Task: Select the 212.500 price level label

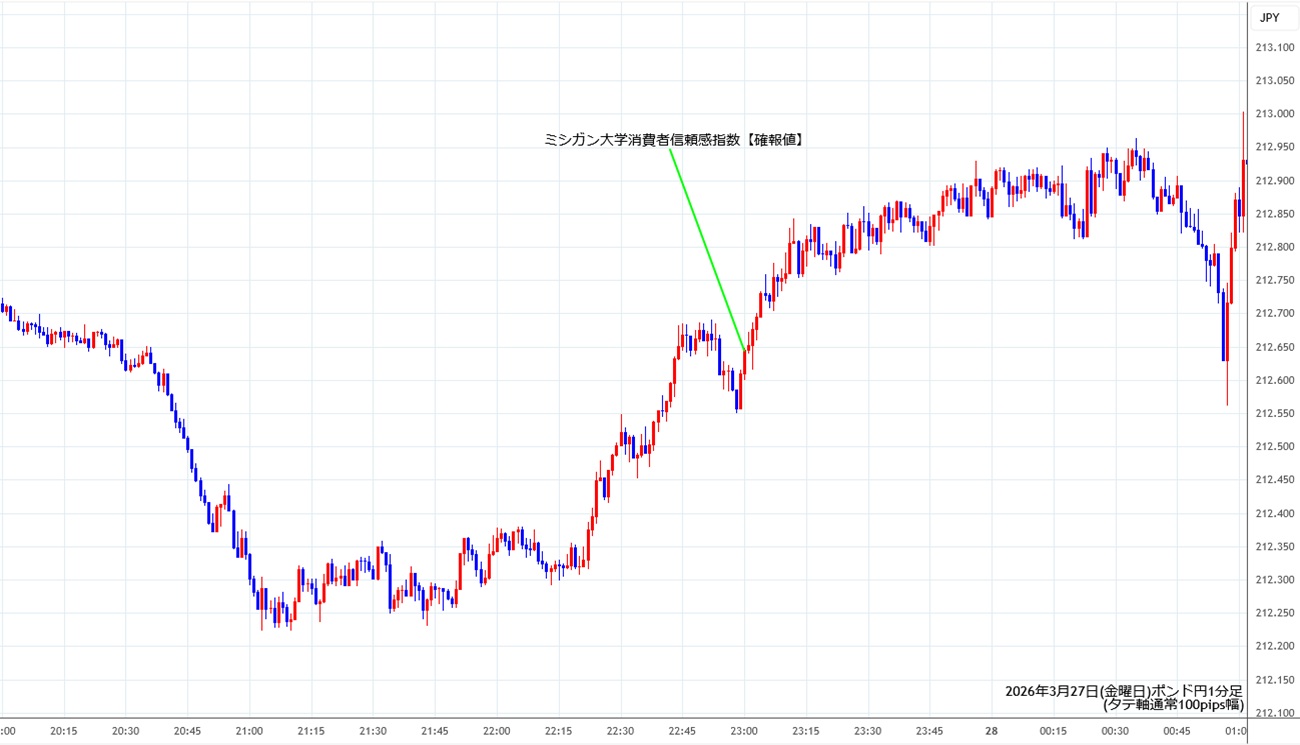Action: [1274, 447]
